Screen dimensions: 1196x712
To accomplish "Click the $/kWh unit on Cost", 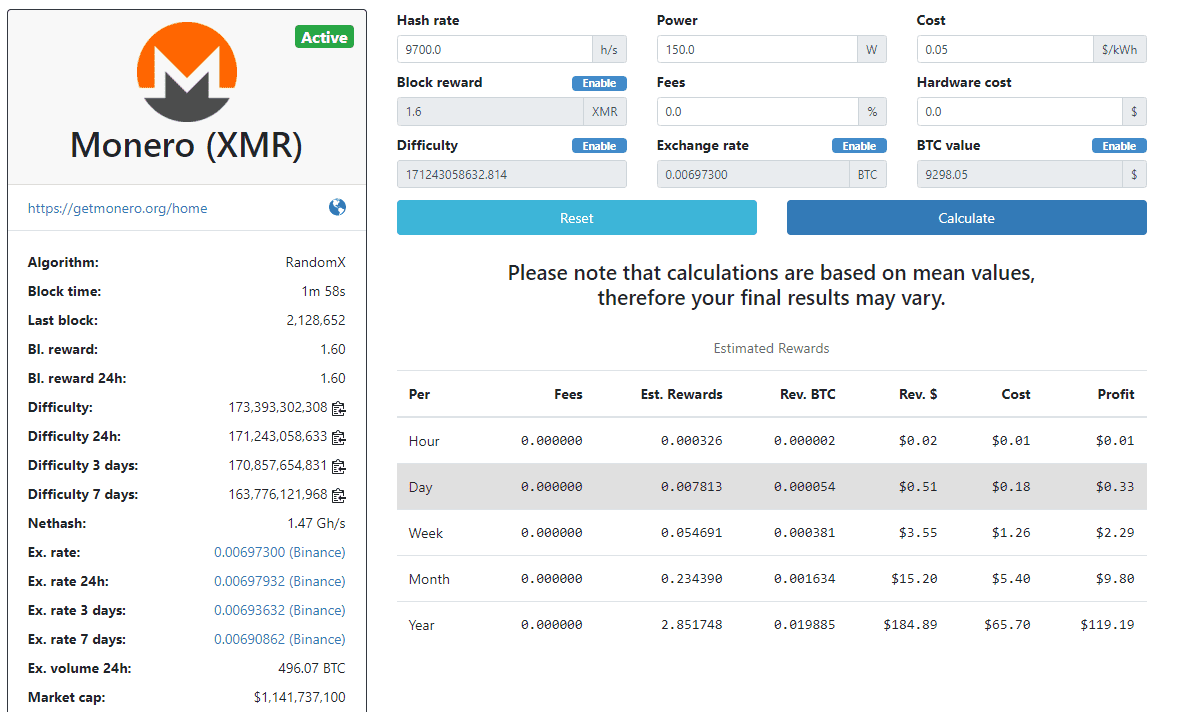I will coord(1119,50).
